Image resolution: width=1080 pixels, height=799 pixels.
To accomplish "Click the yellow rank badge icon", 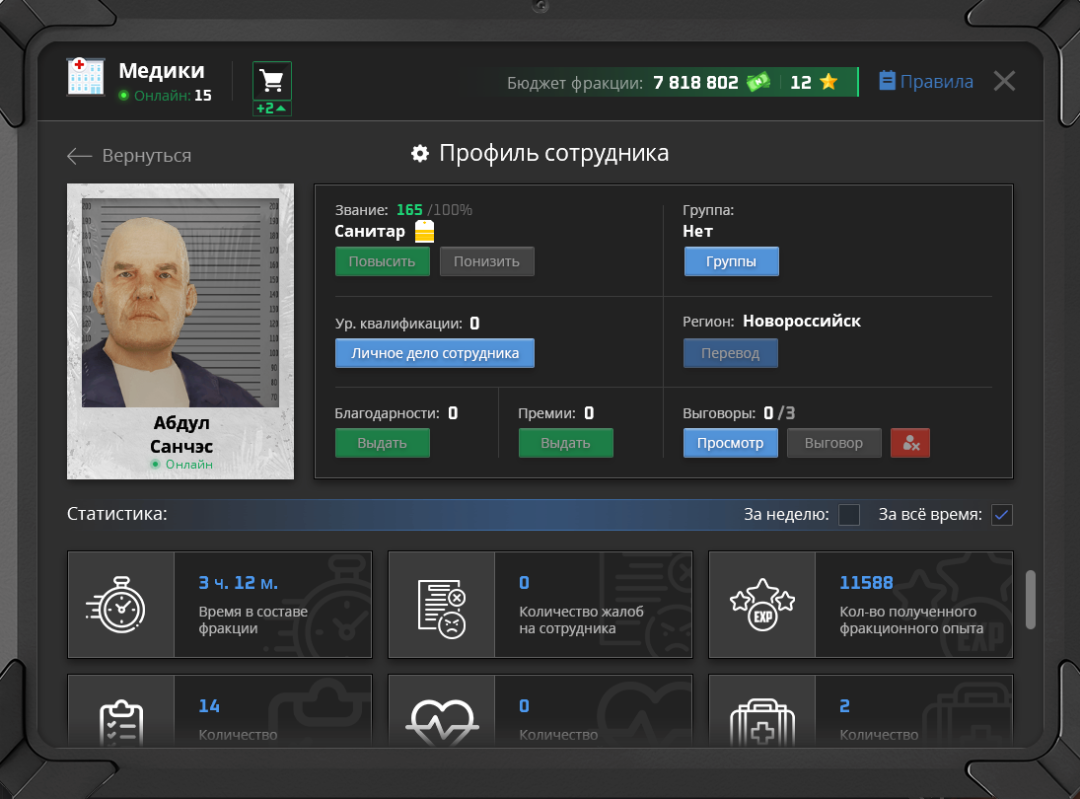I will click(425, 232).
